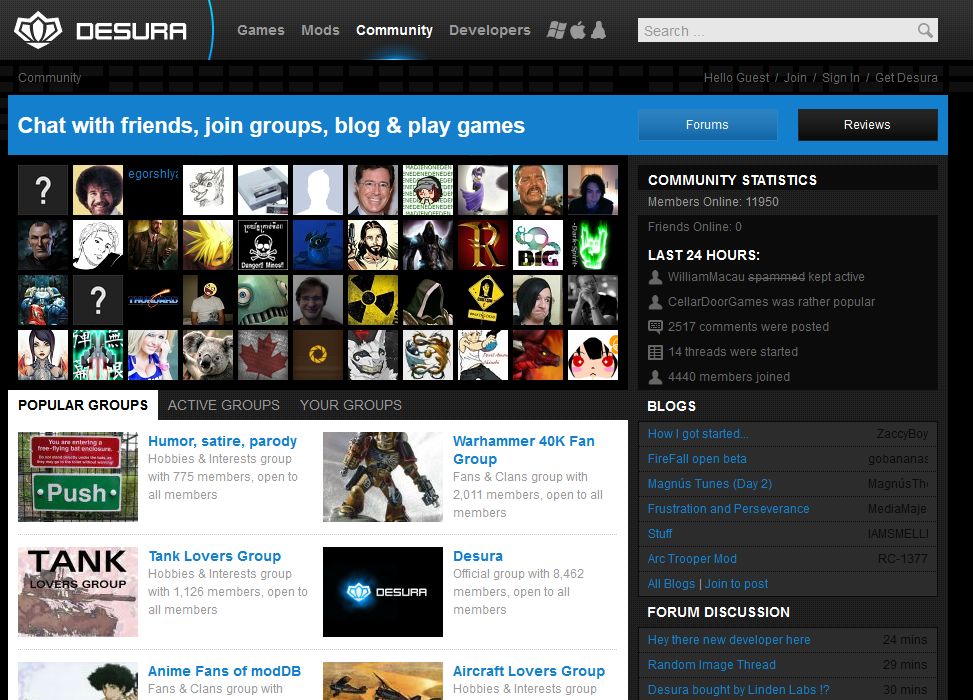973x700 pixels.
Task: Click the search magnifier icon
Action: pyautogui.click(x=925, y=31)
